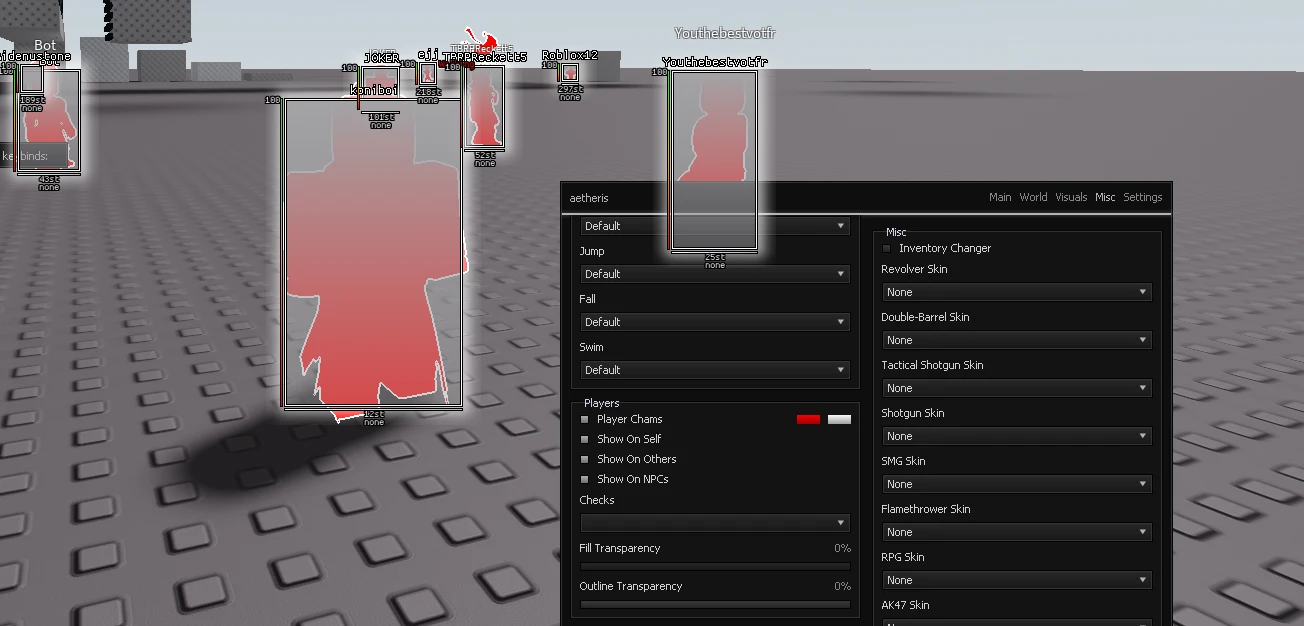Viewport: 1304px width, 626px height.
Task: Click the aetheris window title
Action: 589,198
